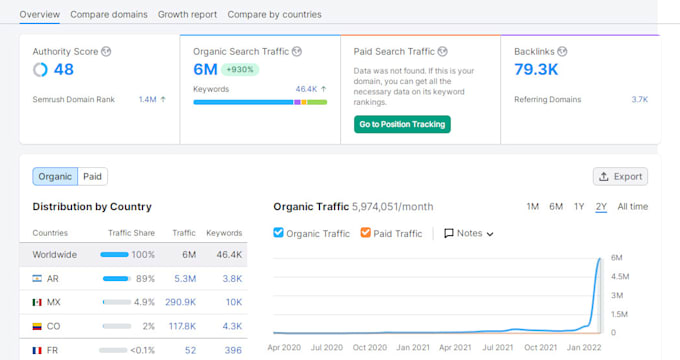Open the 3.7K referring domains link
The height and width of the screenshot is (360, 680).
point(640,99)
